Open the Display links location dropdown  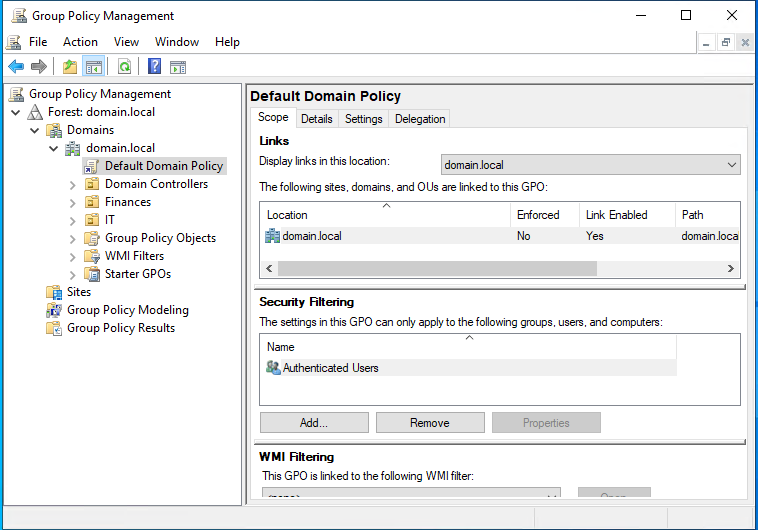pyautogui.click(x=590, y=165)
